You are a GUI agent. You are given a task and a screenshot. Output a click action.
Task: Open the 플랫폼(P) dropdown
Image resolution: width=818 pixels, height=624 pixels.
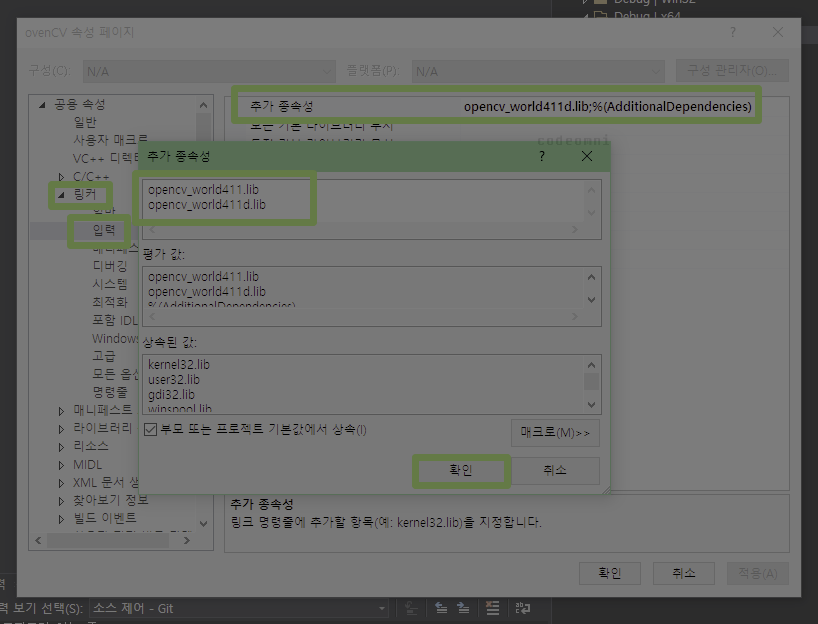point(538,71)
